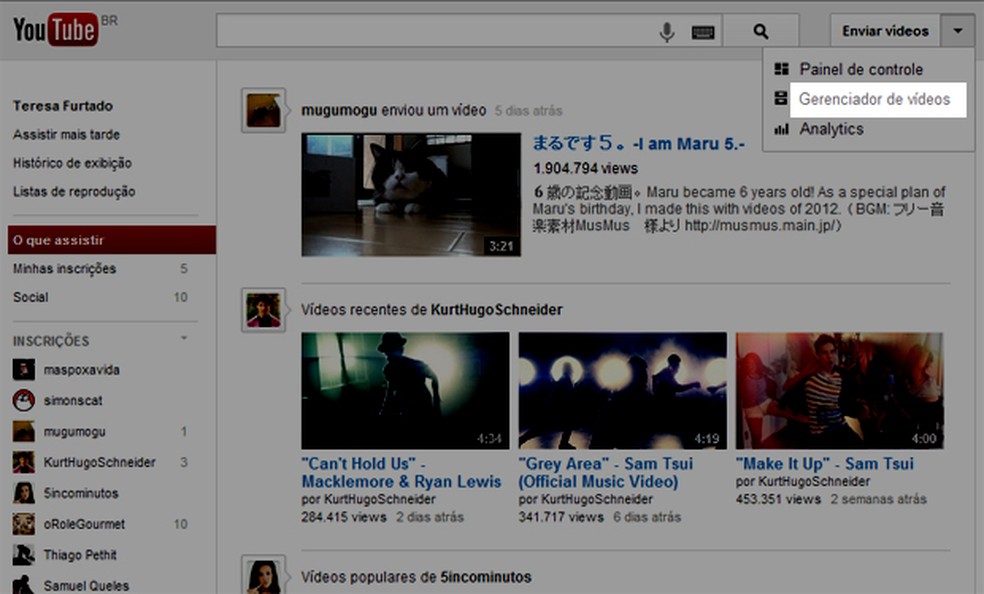Click the search magnifier button

(761, 31)
